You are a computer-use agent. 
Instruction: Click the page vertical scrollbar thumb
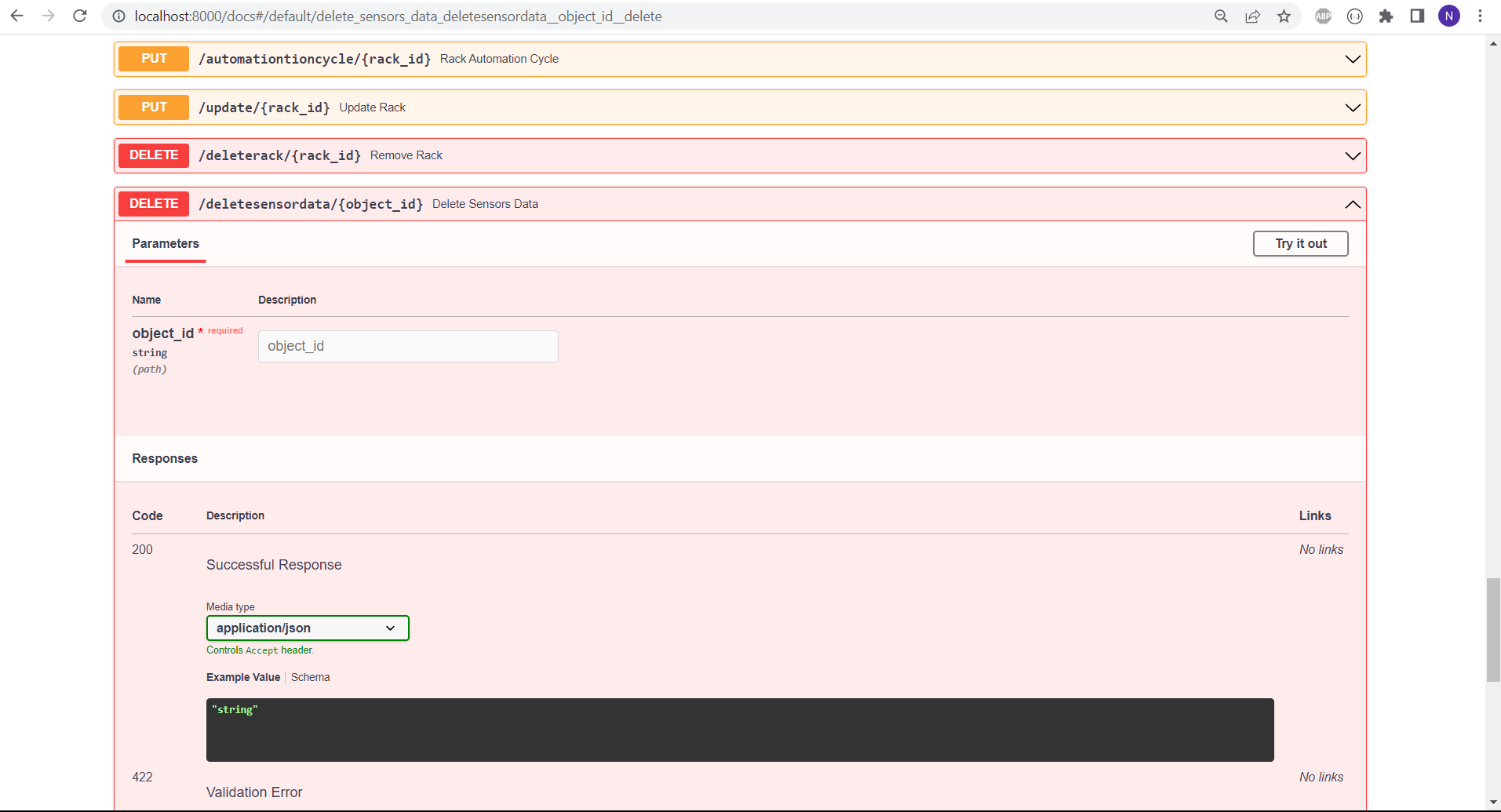(1492, 629)
